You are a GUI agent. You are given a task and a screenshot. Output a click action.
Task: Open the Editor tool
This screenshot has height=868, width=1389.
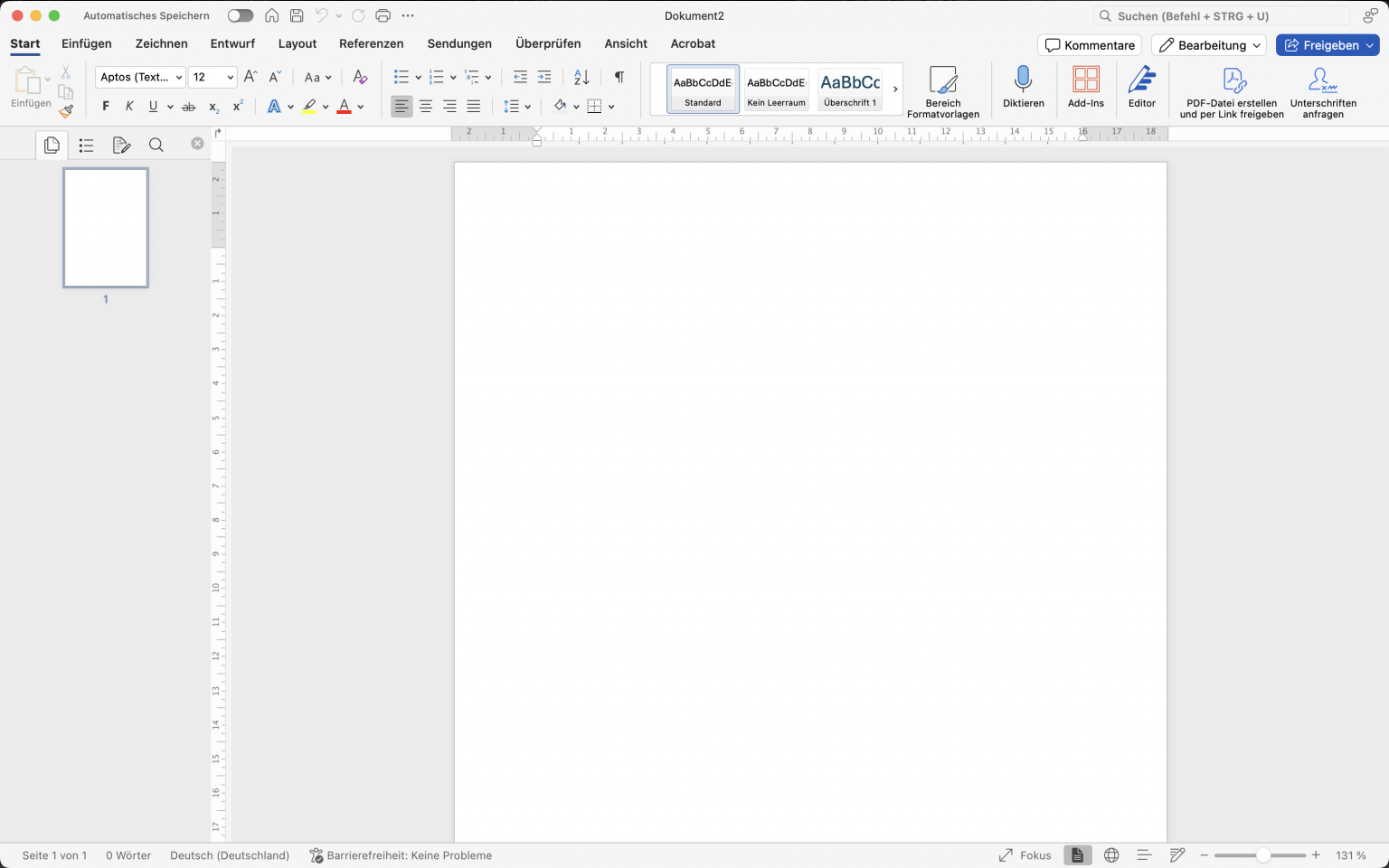pyautogui.click(x=1142, y=89)
